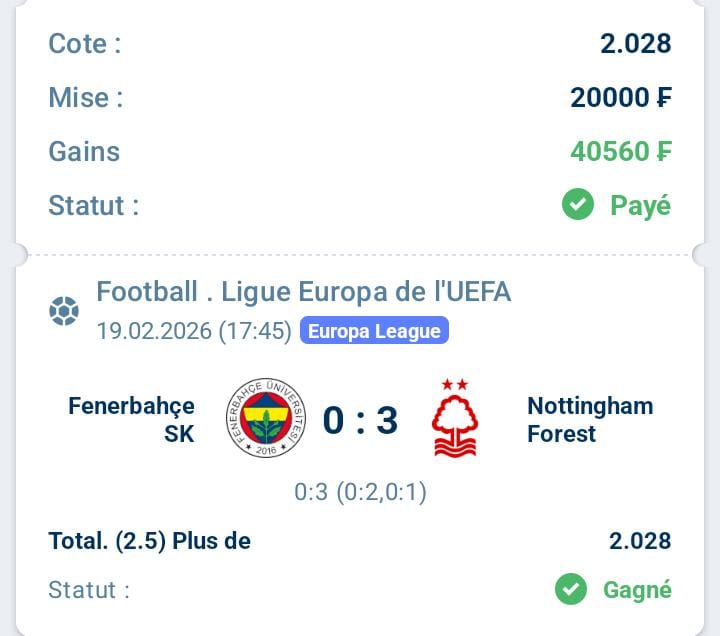Screen dimensions: 720x636
Task: Click the half-time score breakdown text
Action: pyautogui.click(x=360, y=492)
